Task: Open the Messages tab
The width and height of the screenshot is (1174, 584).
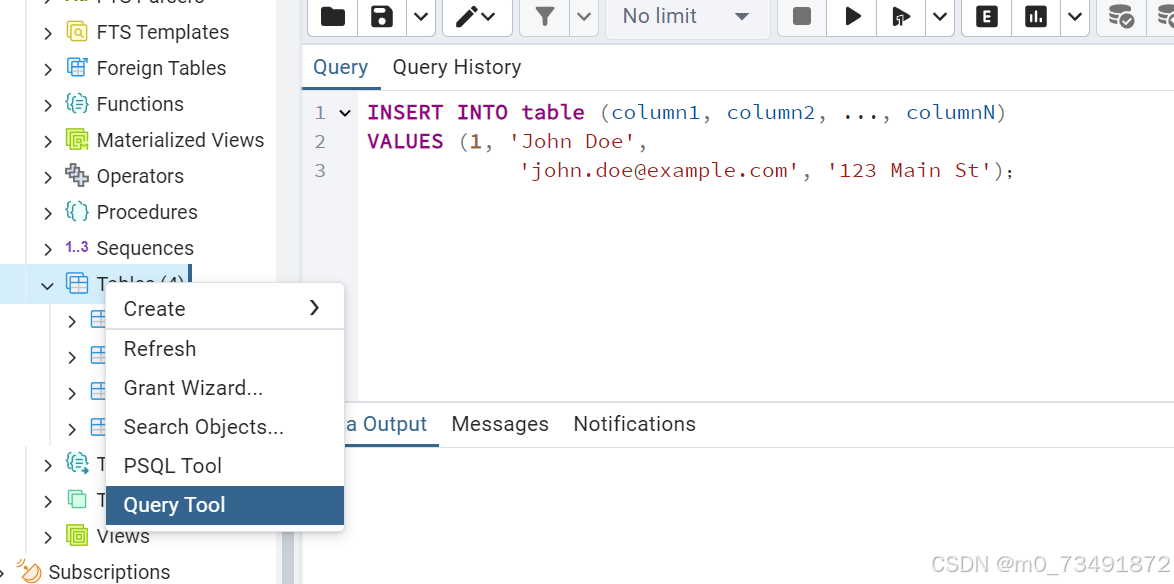Action: click(x=500, y=424)
